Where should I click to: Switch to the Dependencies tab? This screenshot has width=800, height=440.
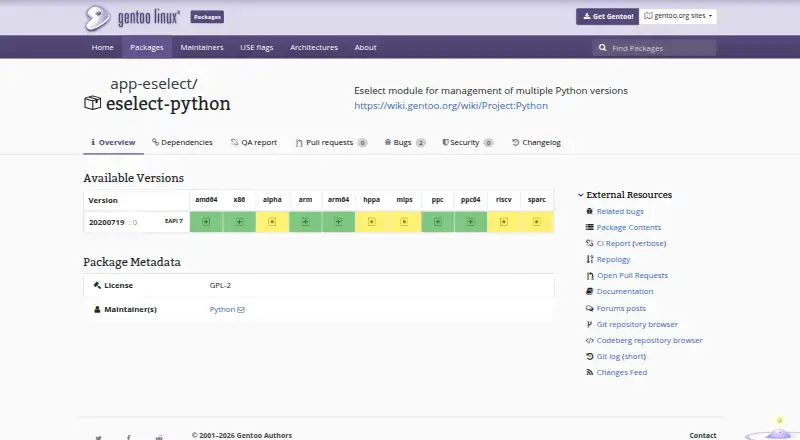tap(182, 142)
